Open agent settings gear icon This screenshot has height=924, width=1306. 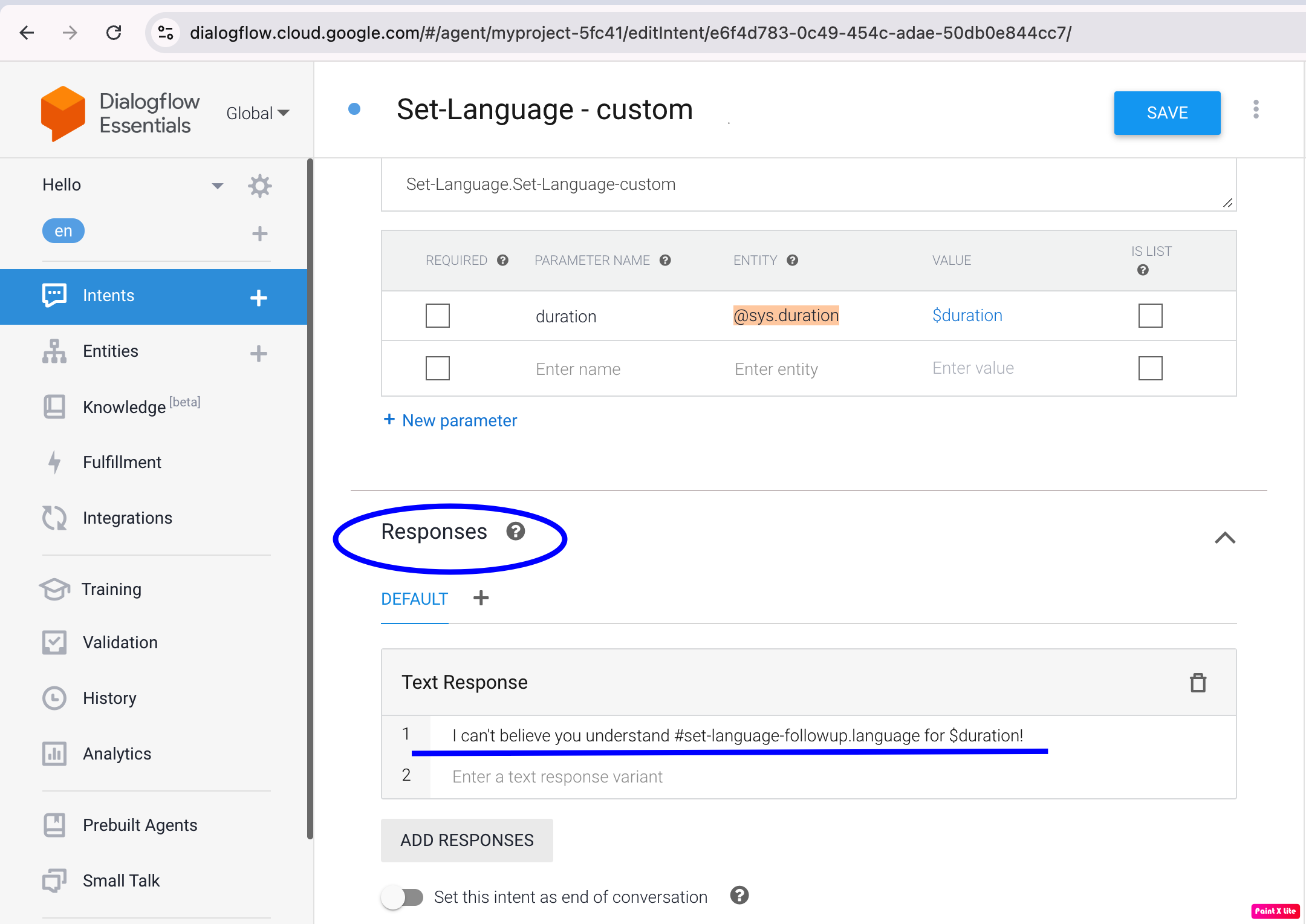tap(259, 186)
